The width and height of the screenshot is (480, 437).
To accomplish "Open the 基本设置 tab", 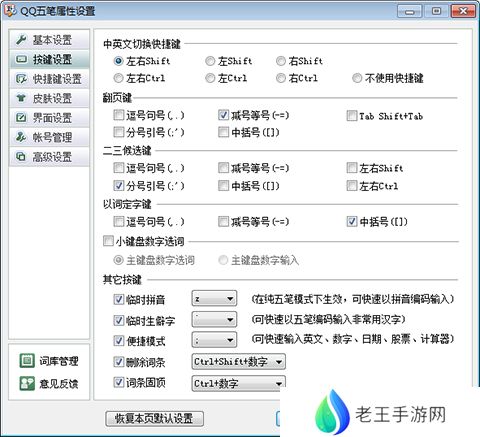I will point(49,40).
